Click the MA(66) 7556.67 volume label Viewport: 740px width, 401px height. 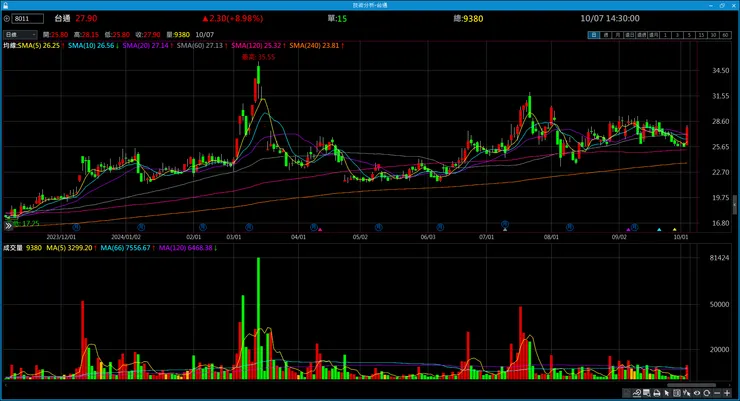tap(125, 248)
